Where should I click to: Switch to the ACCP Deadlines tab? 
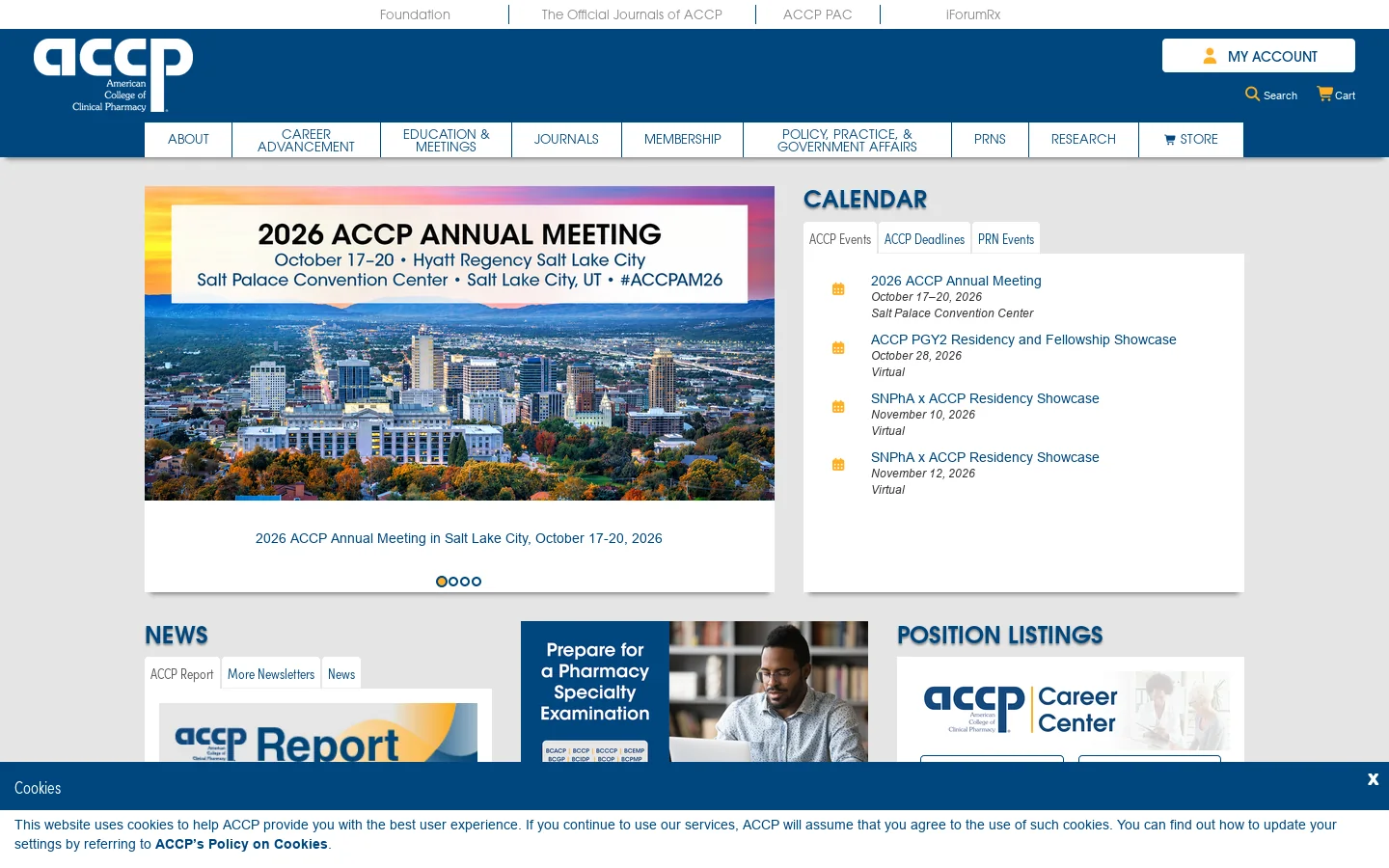coord(924,238)
